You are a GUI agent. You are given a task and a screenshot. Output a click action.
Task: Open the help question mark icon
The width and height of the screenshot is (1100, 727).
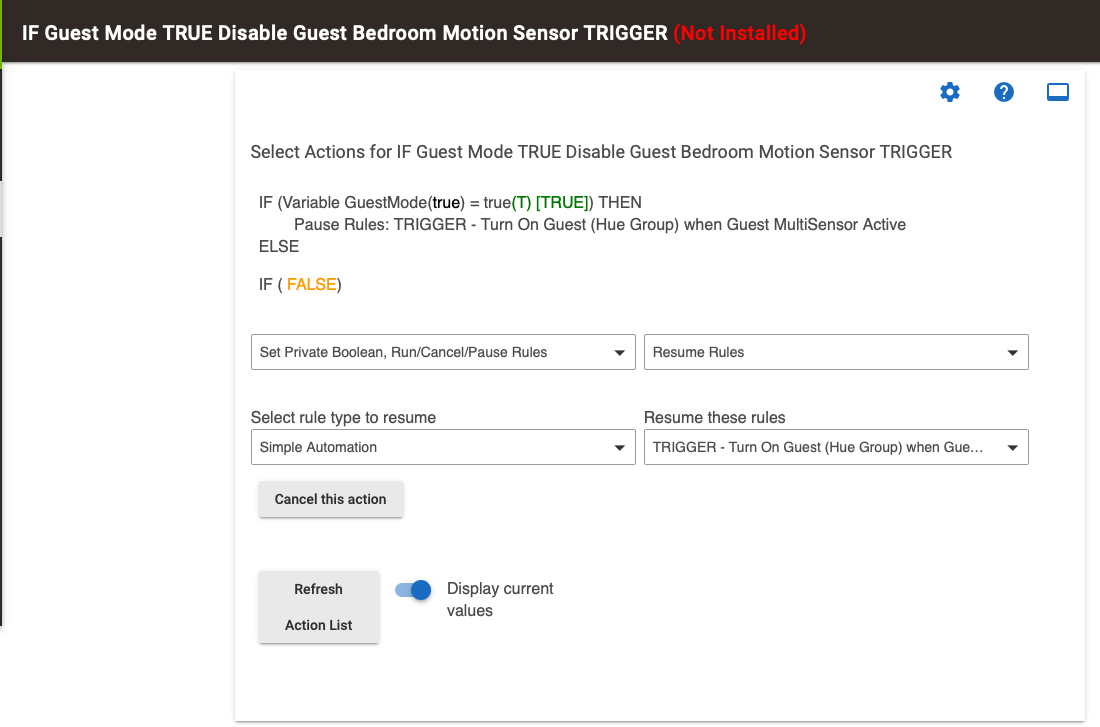pos(1004,92)
